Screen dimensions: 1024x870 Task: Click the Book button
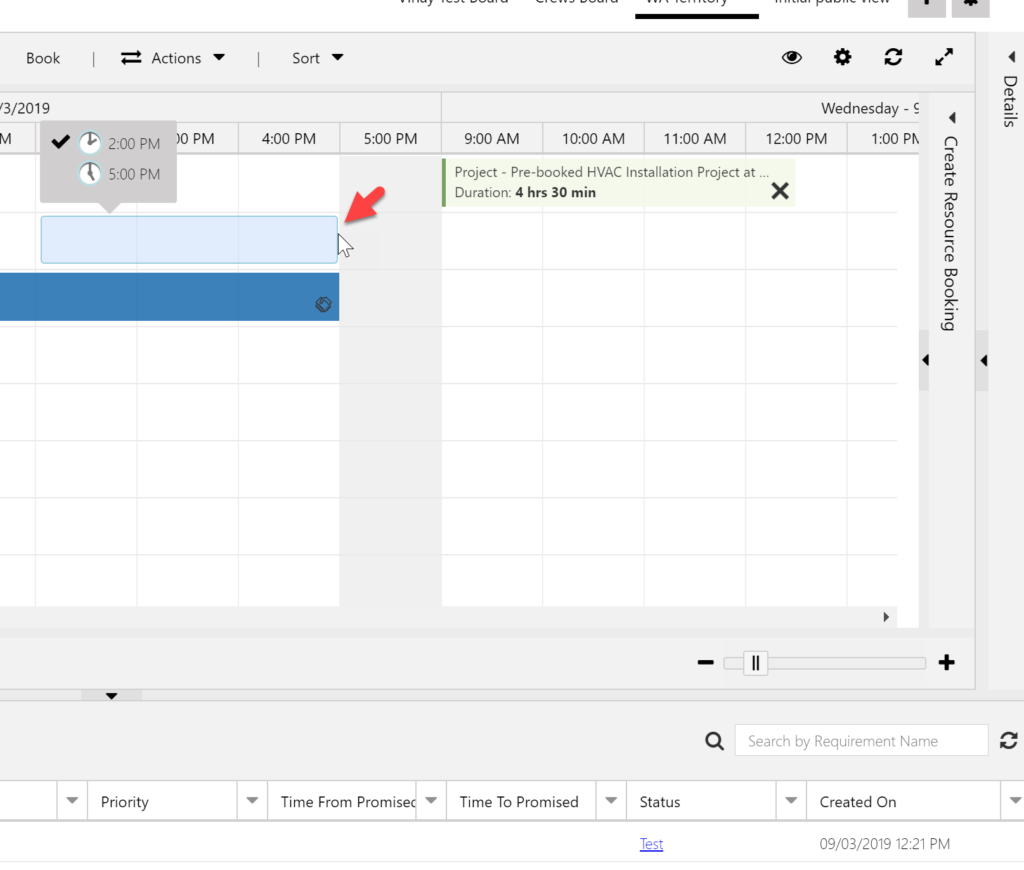click(x=42, y=57)
